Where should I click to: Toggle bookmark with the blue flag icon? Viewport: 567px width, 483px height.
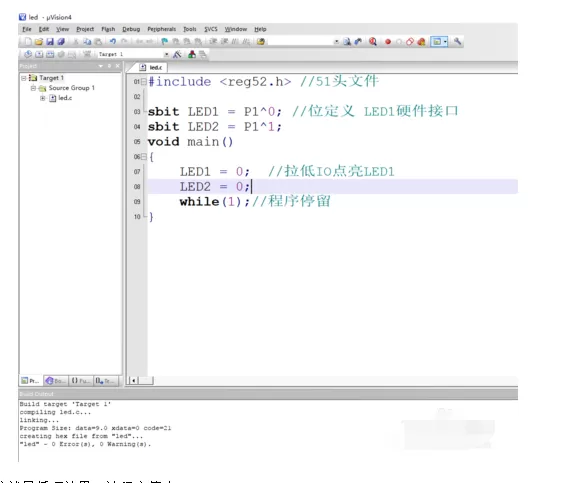(x=165, y=42)
